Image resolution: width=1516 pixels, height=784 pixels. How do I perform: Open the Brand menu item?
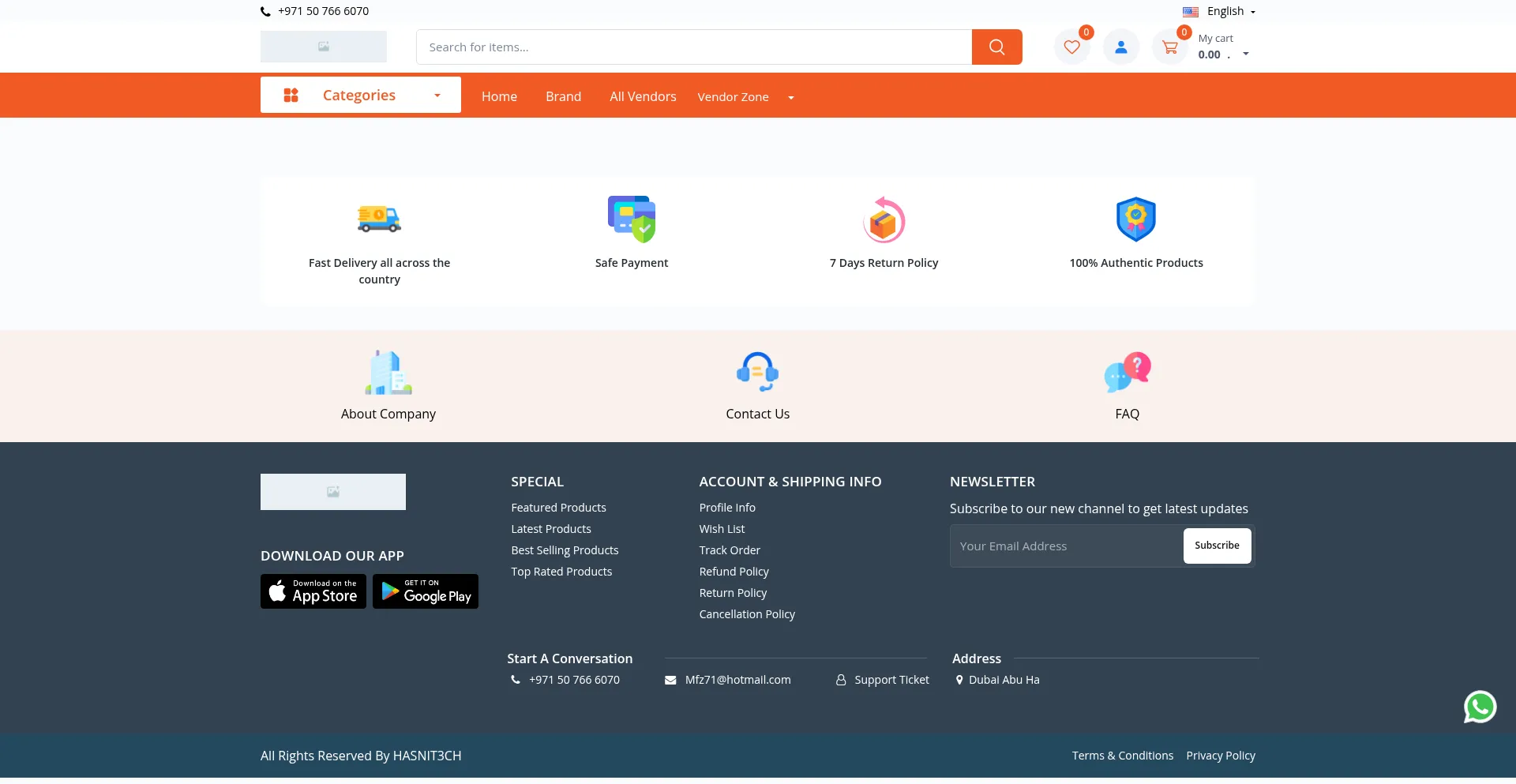pyautogui.click(x=563, y=96)
